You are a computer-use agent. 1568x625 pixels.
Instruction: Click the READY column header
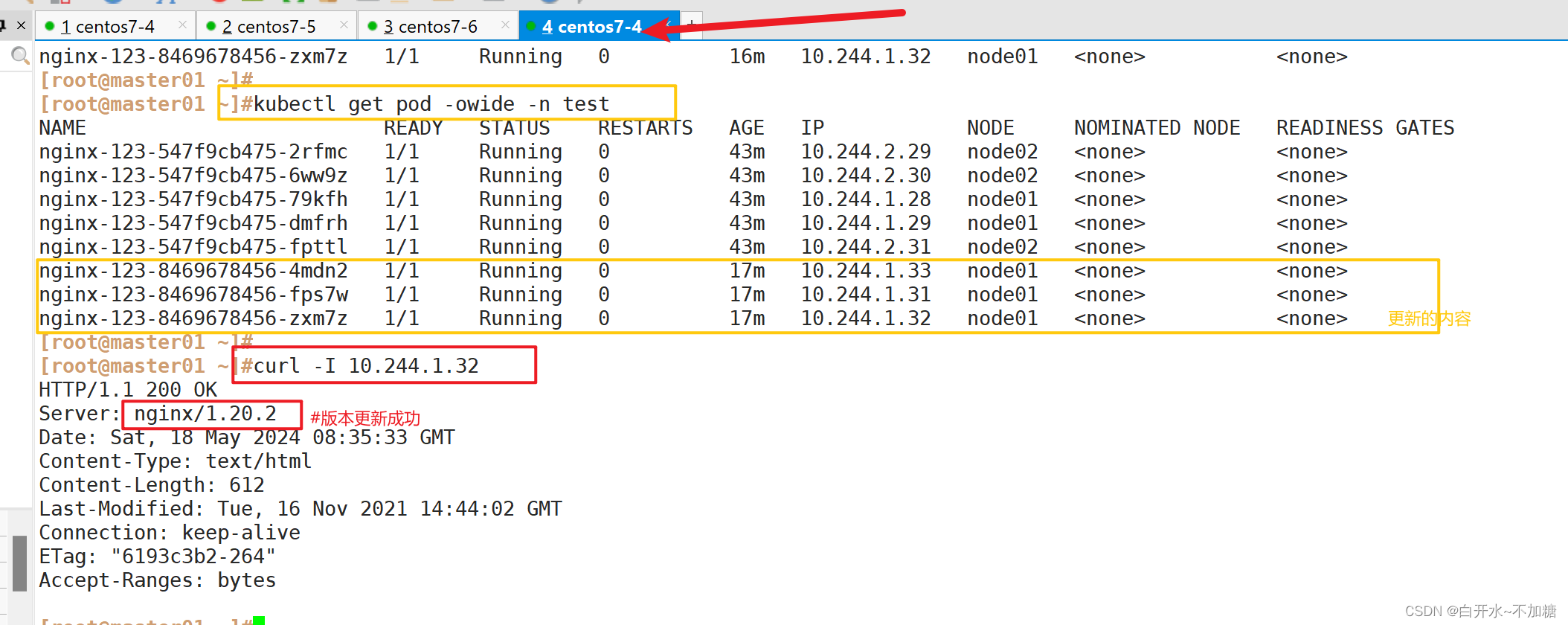414,128
